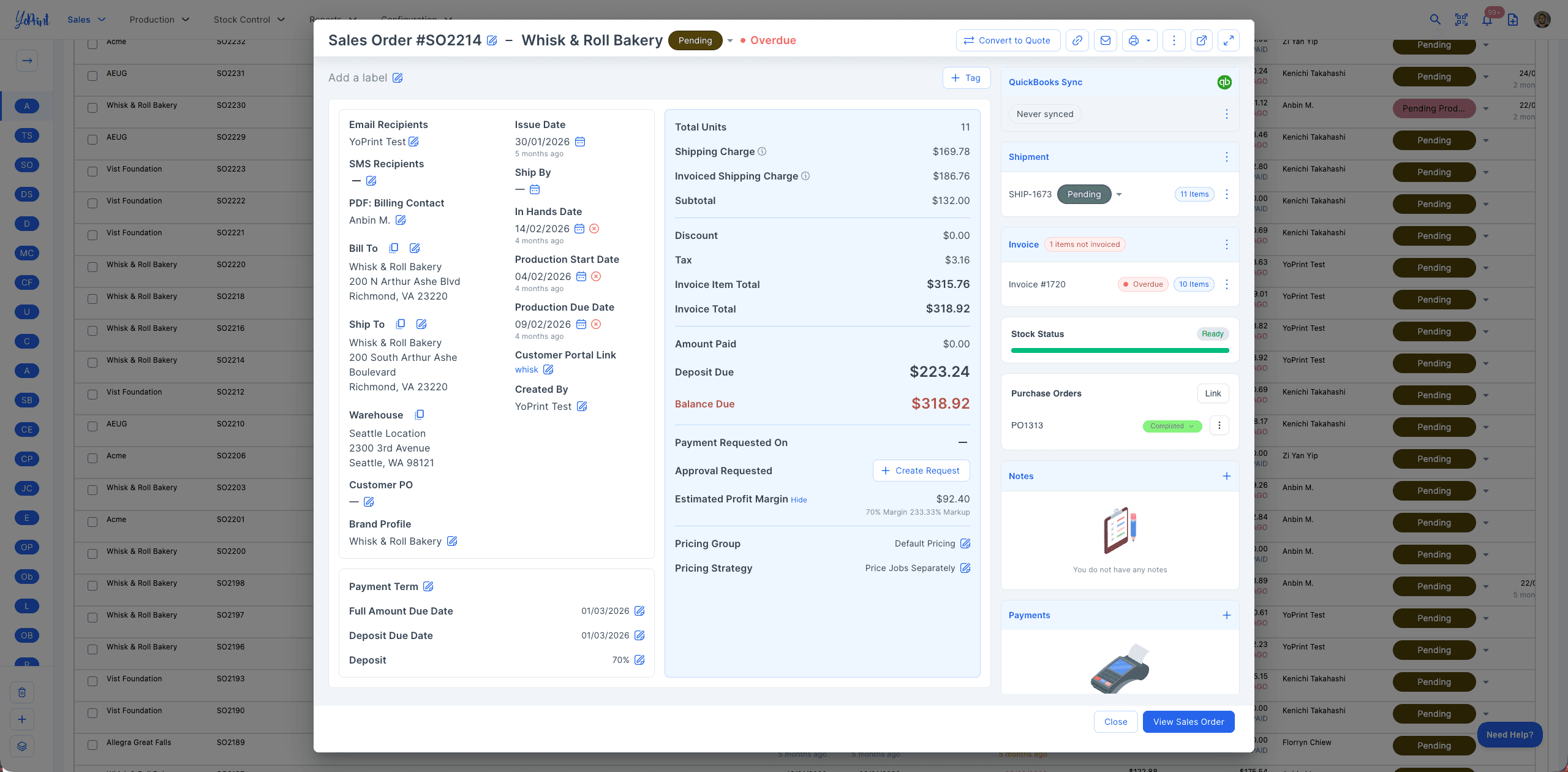Check the SO2223 Vist Foundation row

pyautogui.click(x=92, y=172)
